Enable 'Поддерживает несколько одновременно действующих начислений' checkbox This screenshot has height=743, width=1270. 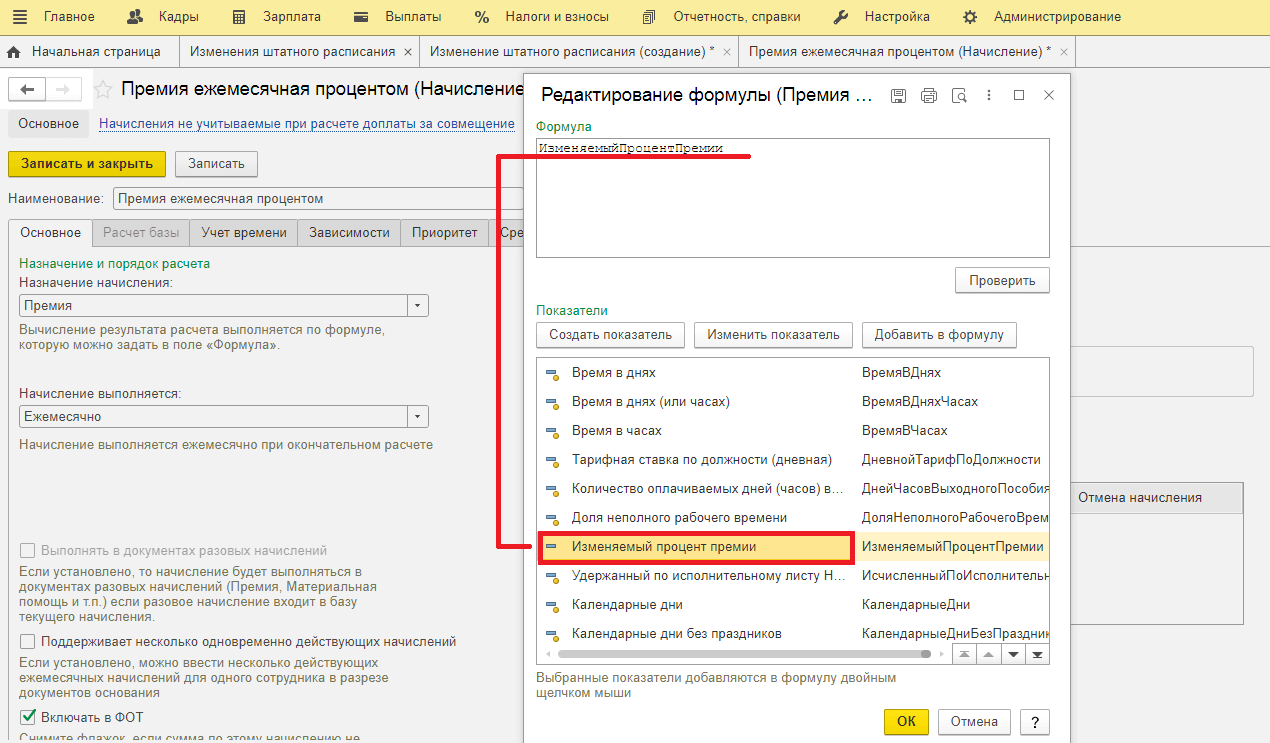28,642
